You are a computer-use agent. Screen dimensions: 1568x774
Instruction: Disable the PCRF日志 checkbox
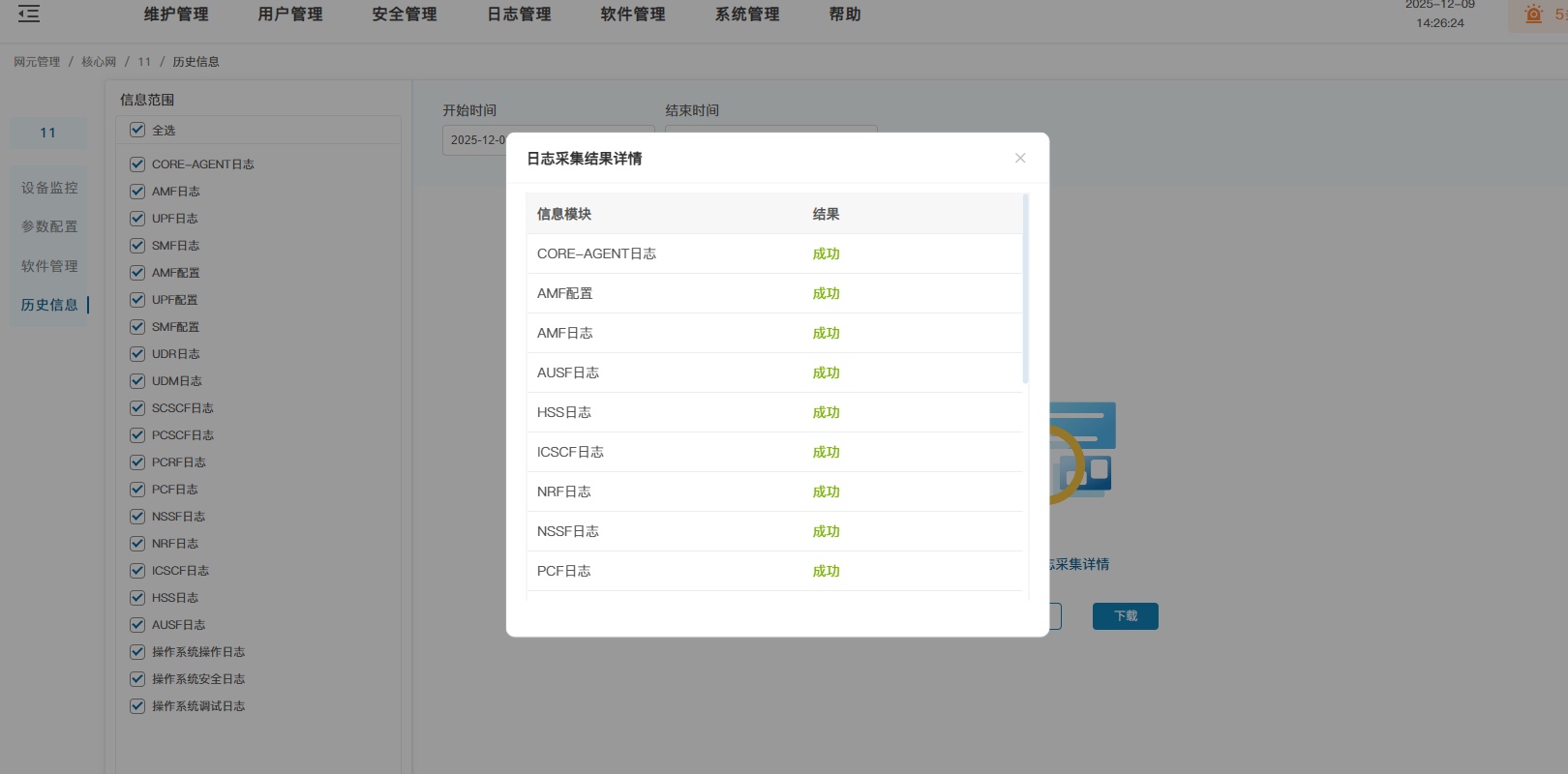(137, 462)
